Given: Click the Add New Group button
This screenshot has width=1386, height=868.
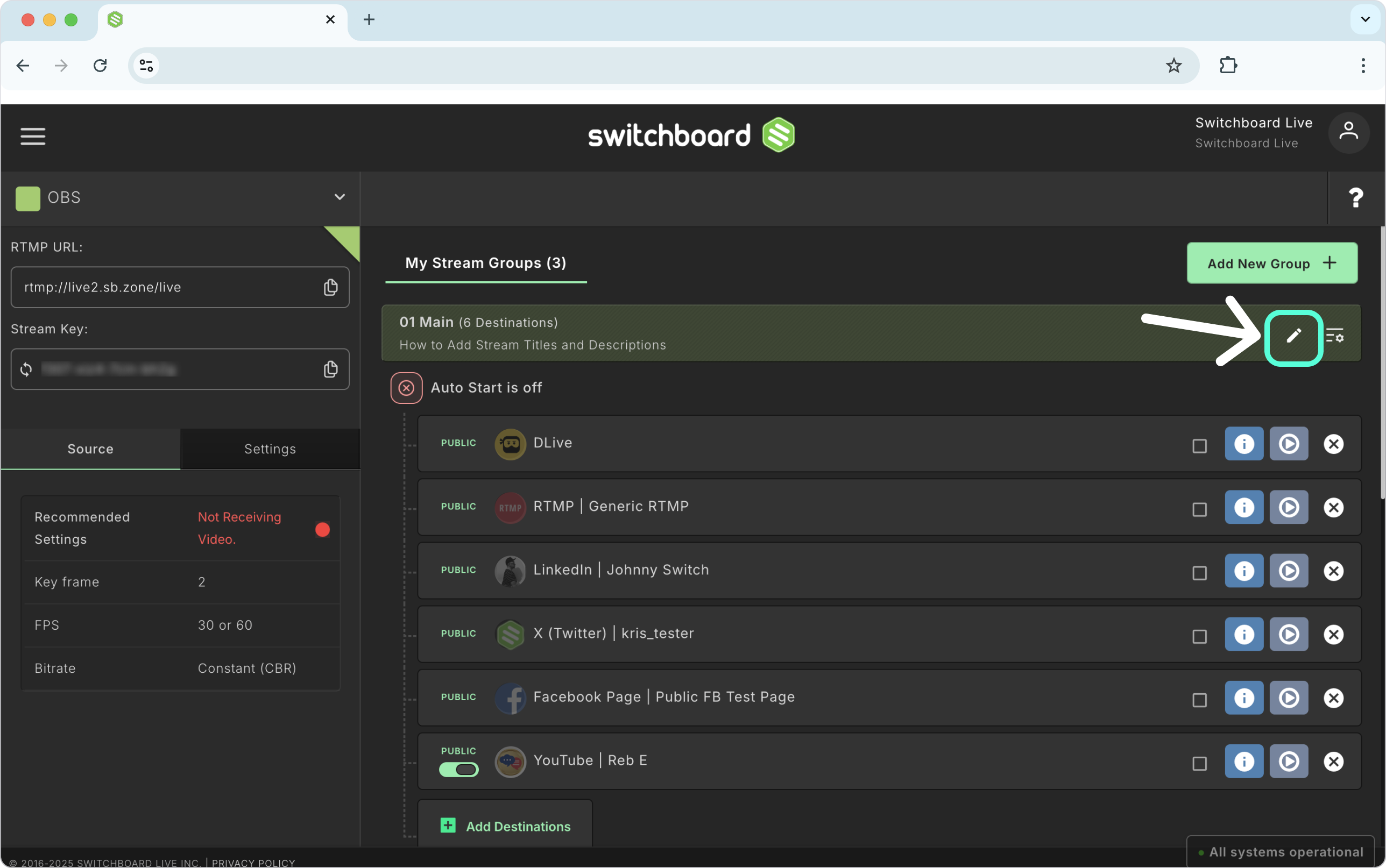Looking at the screenshot, I should point(1272,263).
